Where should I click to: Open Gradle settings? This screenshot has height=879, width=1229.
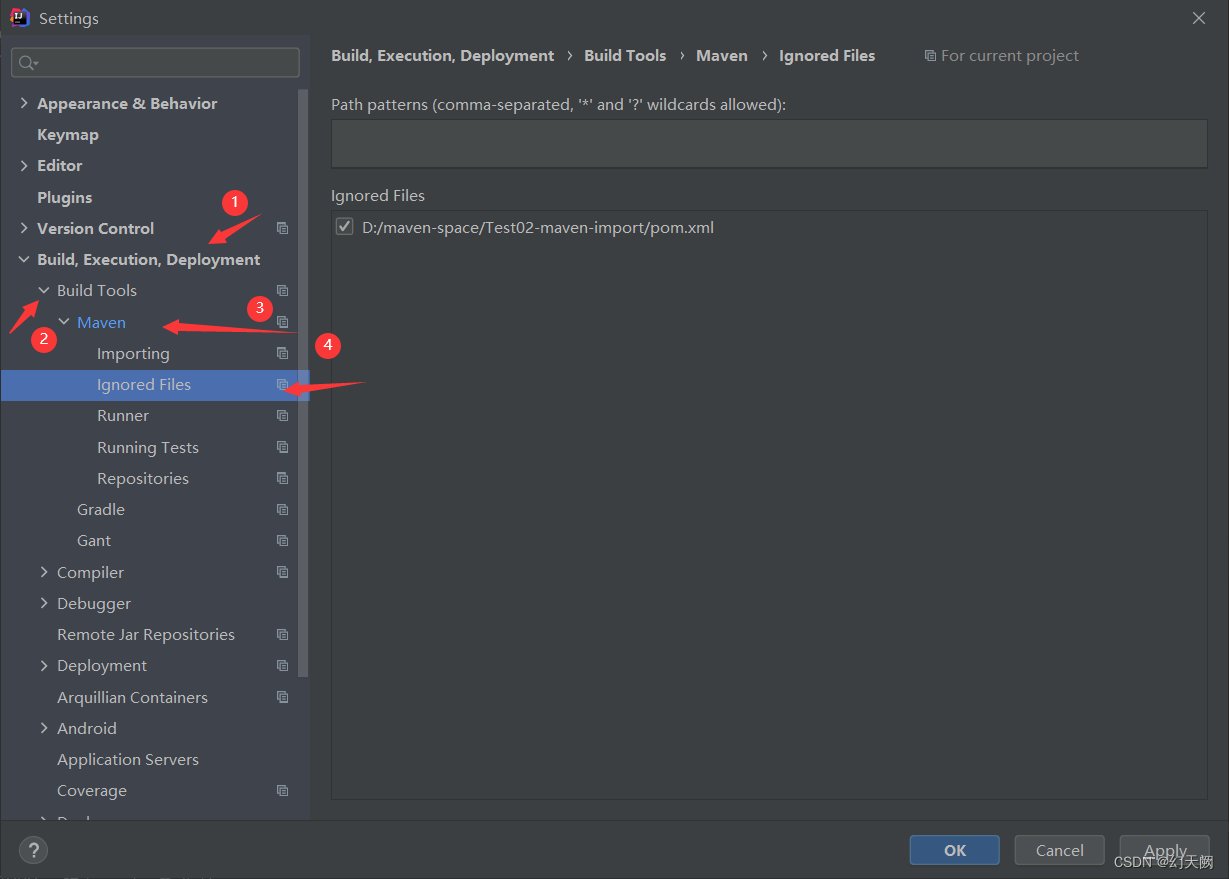(x=101, y=510)
